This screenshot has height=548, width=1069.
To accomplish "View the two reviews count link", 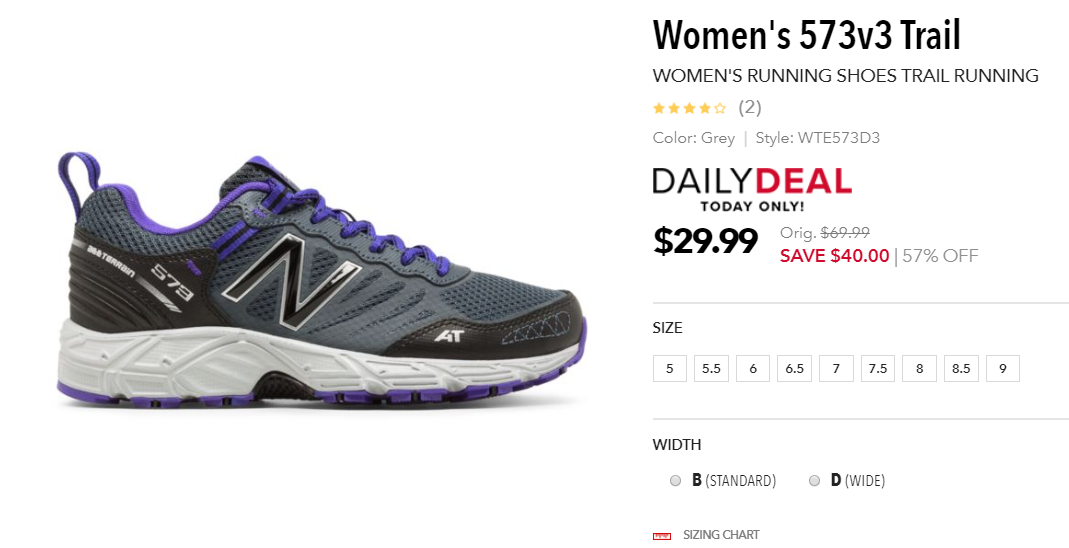I will (x=749, y=107).
